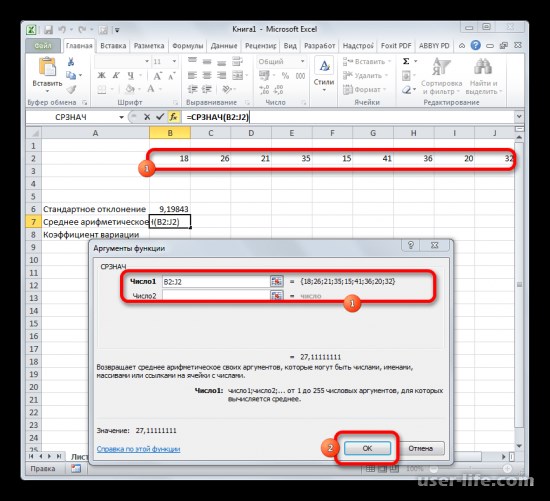This screenshot has width=550, height=501.
Task: Click the Cut scissors icon
Action: 71,62
